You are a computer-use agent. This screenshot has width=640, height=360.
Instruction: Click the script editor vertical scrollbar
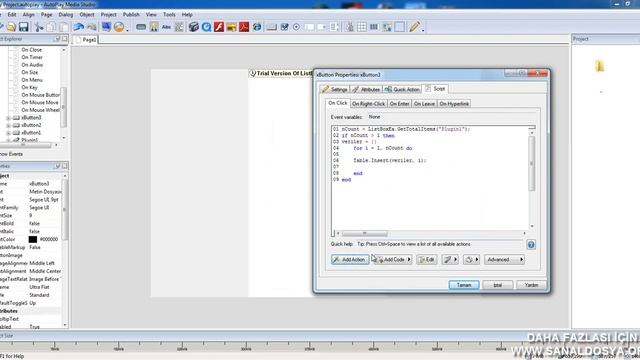pos(531,164)
